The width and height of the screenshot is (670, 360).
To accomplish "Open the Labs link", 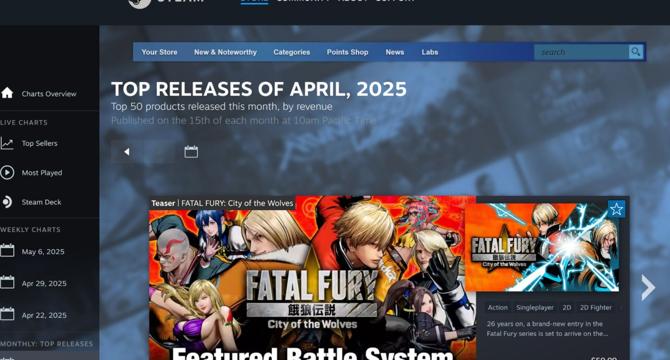I will [430, 52].
